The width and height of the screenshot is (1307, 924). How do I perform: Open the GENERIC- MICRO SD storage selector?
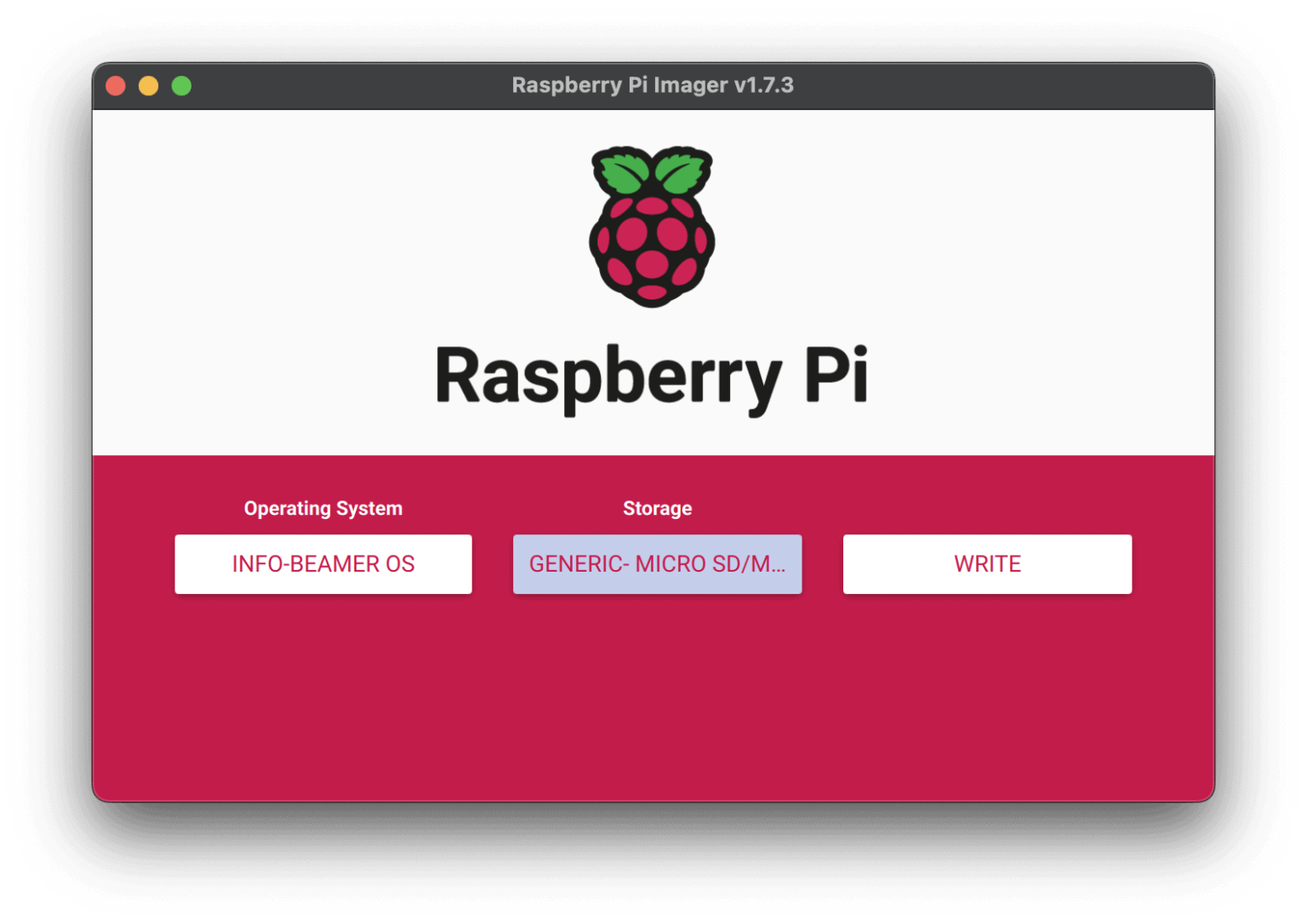click(657, 563)
